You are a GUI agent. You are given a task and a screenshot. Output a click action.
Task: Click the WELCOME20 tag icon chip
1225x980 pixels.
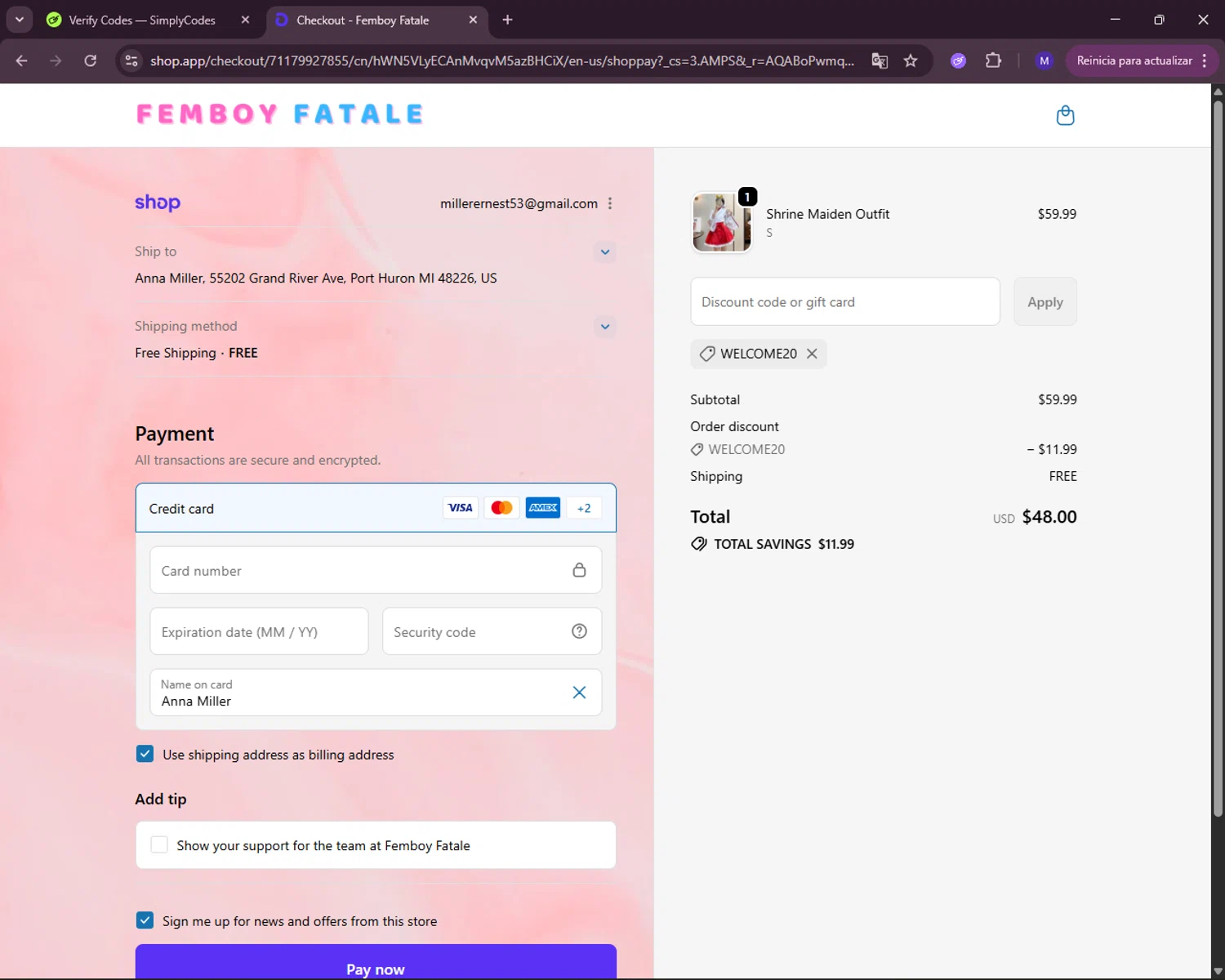(759, 354)
